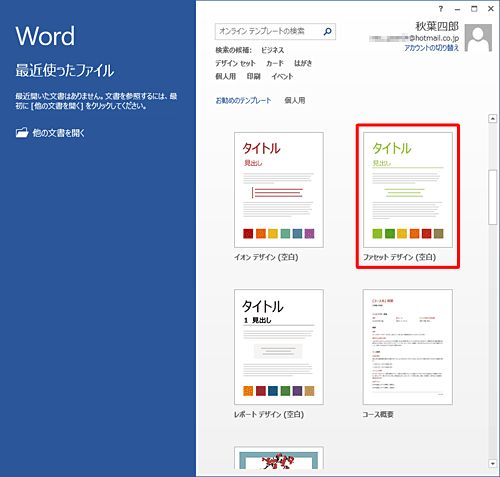The height and width of the screenshot is (477, 500).
Task: Choose the 印刷 search suggestion
Action: 253,77
